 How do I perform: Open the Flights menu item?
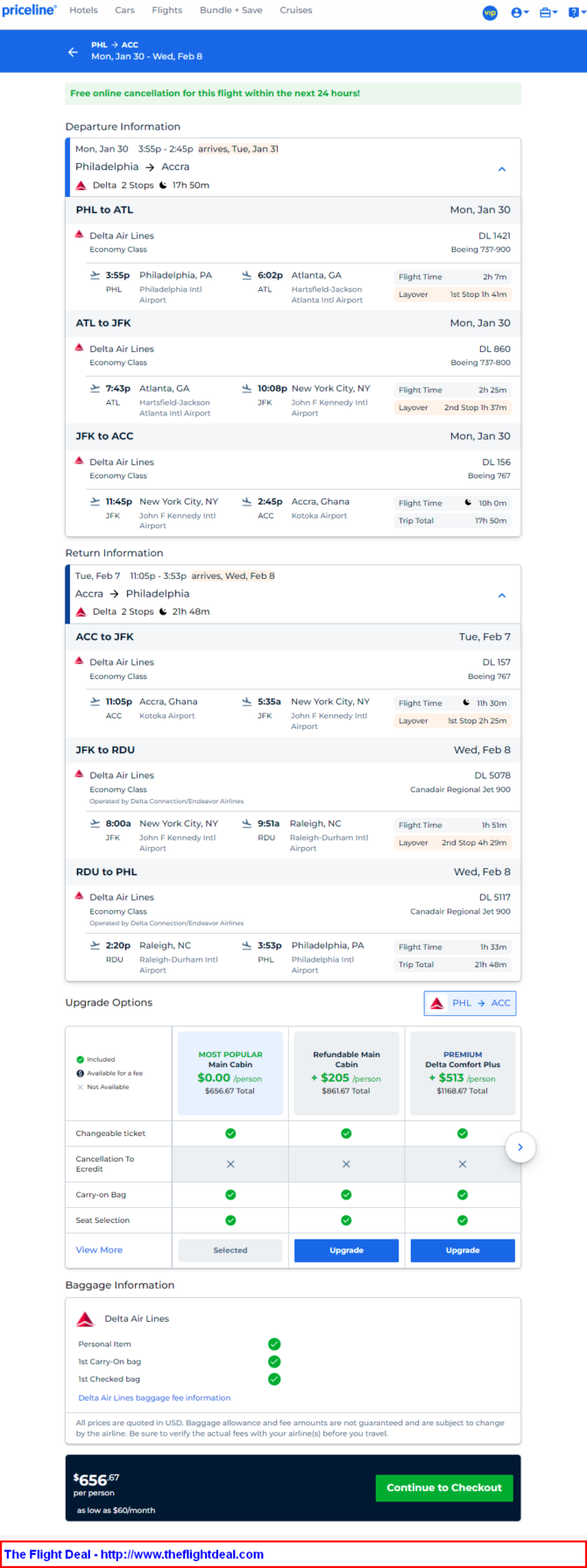click(166, 11)
